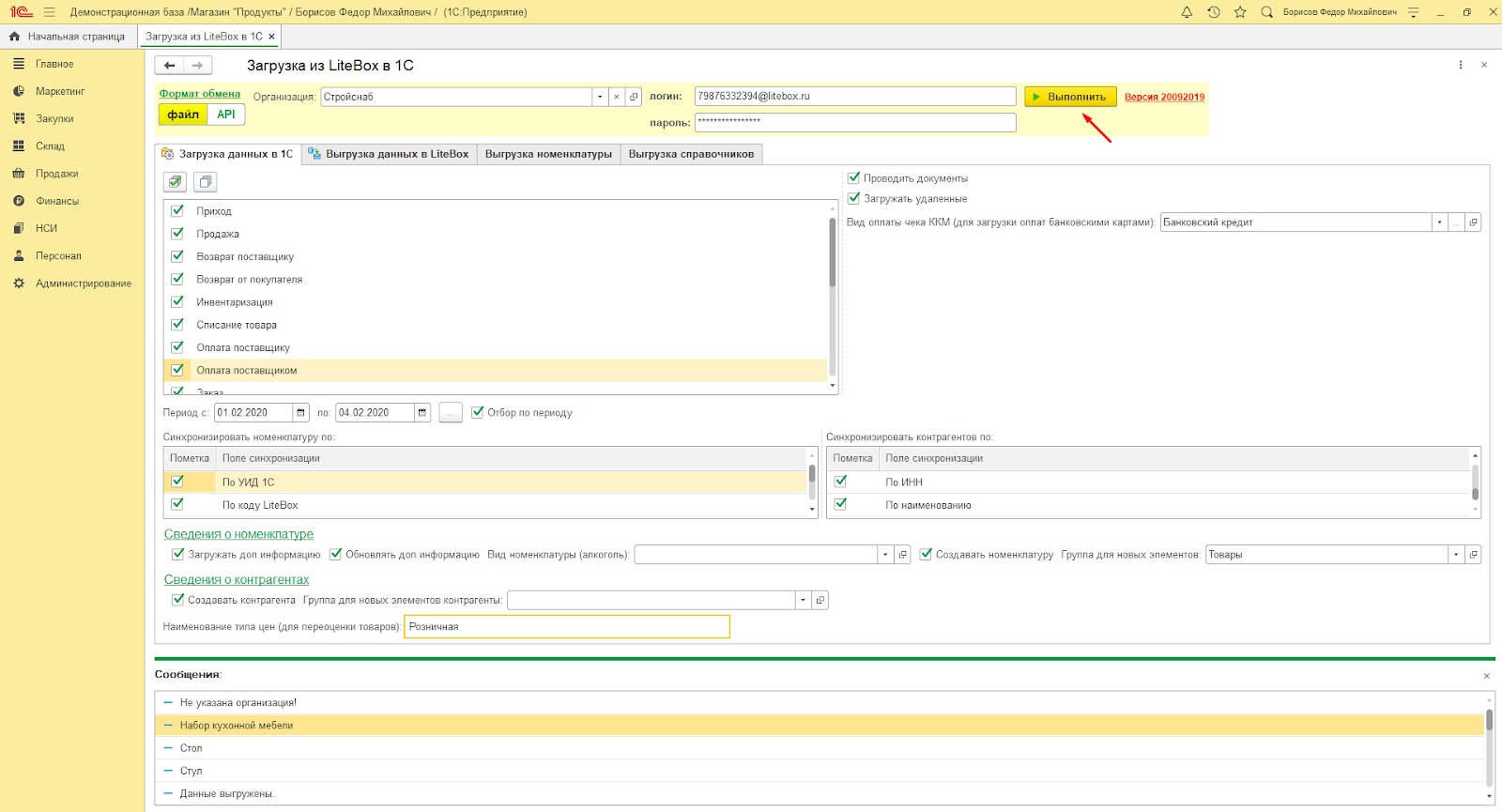Toggle the По ИНН sync checkbox

pyautogui.click(x=841, y=482)
